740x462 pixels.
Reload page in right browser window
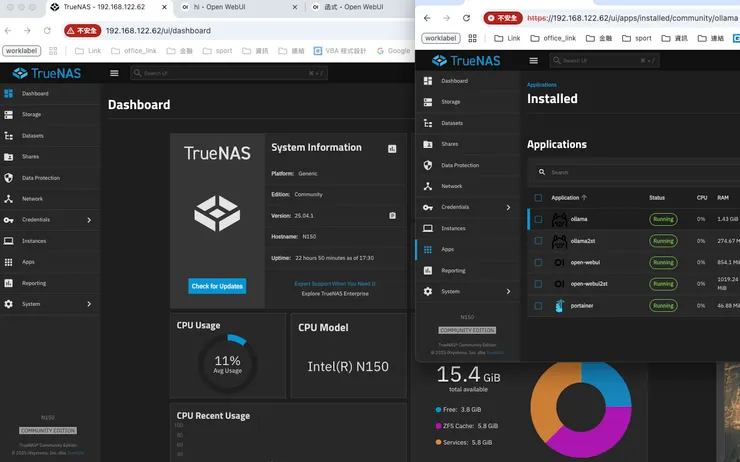pyautogui.click(x=466, y=18)
